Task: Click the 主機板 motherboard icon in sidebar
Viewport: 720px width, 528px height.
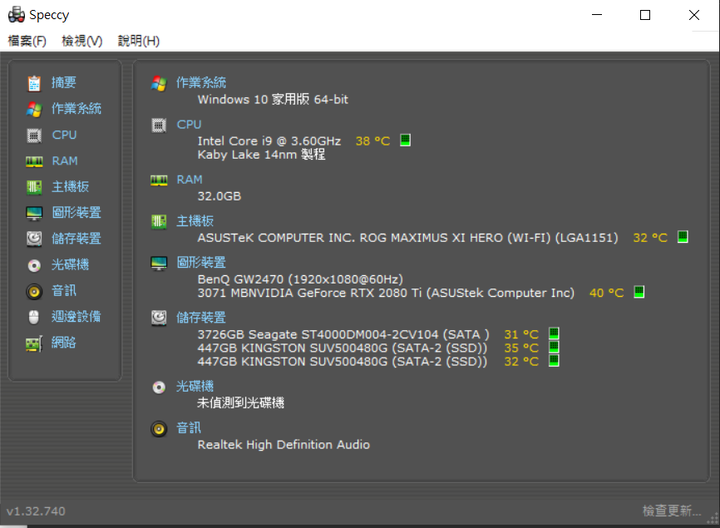Action: pyautogui.click(x=34, y=187)
